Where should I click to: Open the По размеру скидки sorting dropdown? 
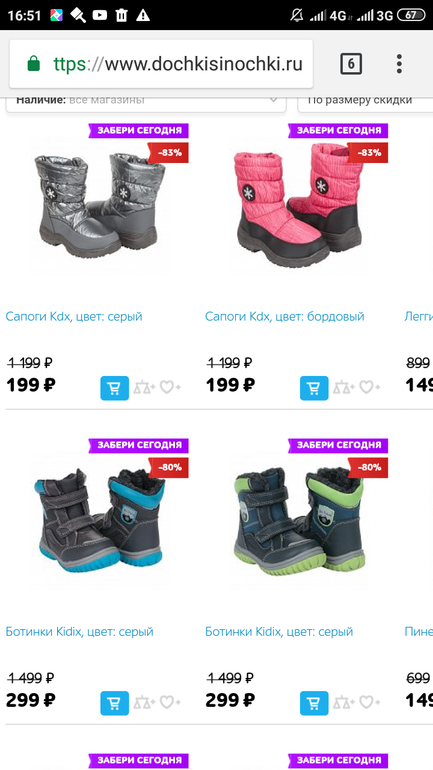point(365,101)
